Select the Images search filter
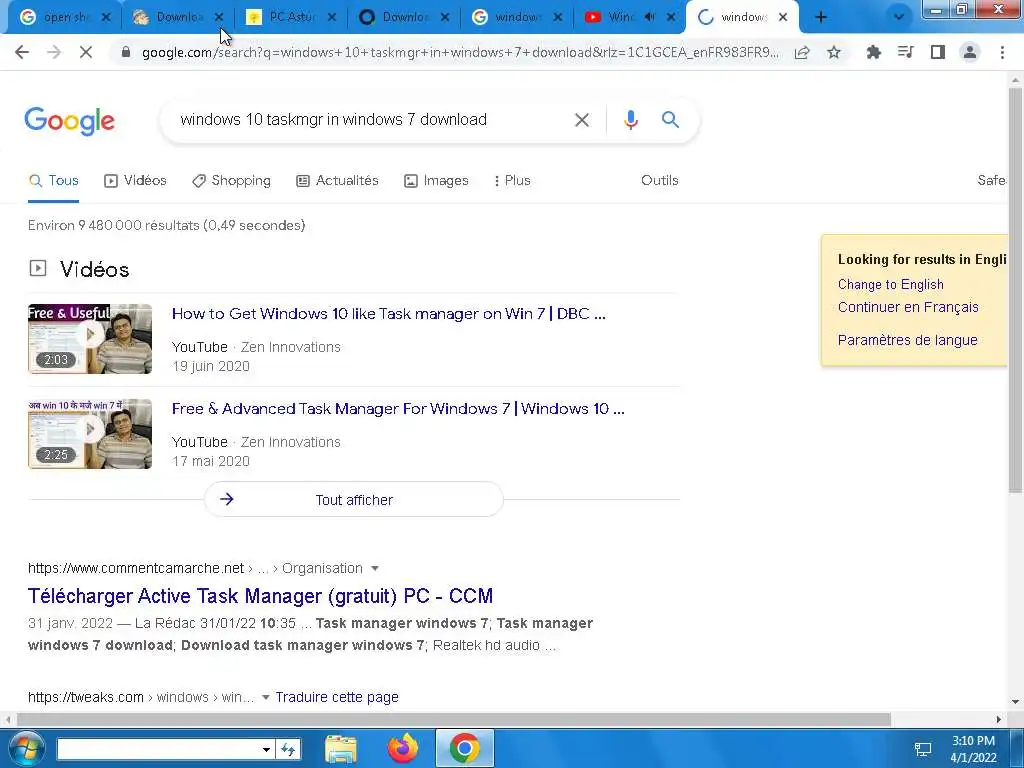The image size is (1024, 768). tap(436, 180)
